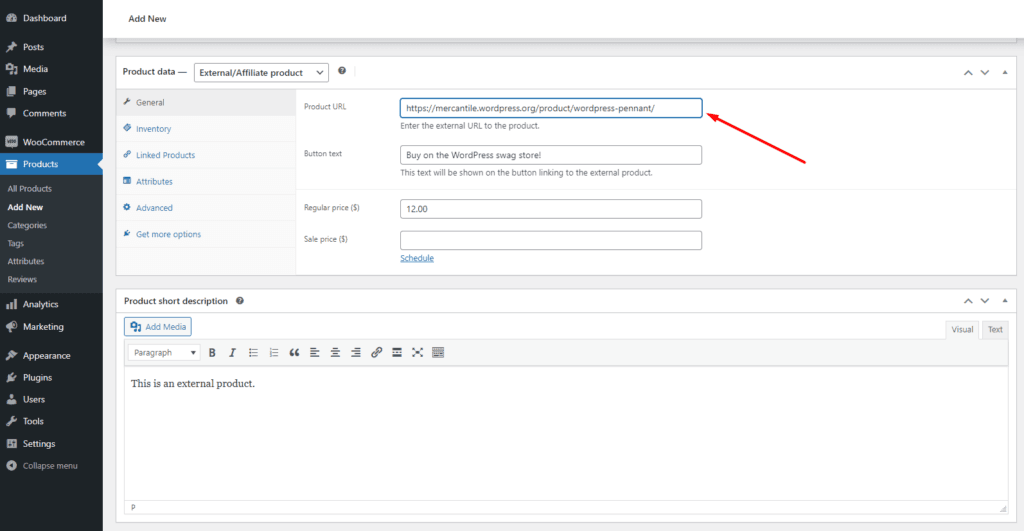Click the editor resize handle
Image resolution: width=1024 pixels, height=531 pixels.
click(1003, 508)
